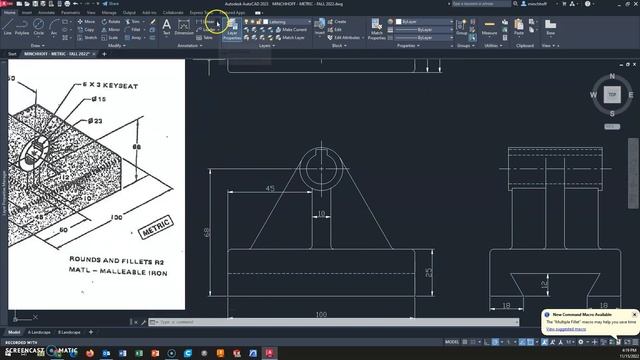Click the Mirror tool
Viewport: 640px width, 360px height.
coord(111,29)
